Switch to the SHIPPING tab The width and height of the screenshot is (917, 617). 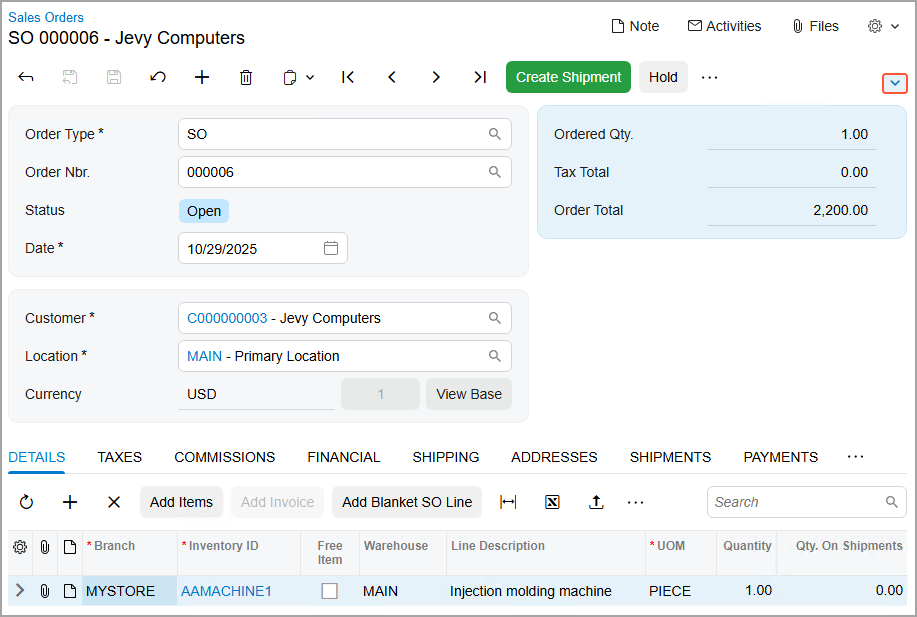(x=446, y=457)
